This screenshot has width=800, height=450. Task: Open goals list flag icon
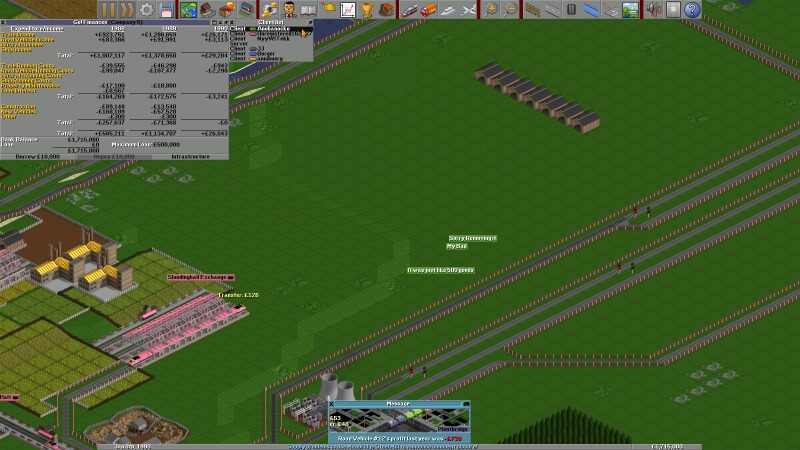pos(328,9)
